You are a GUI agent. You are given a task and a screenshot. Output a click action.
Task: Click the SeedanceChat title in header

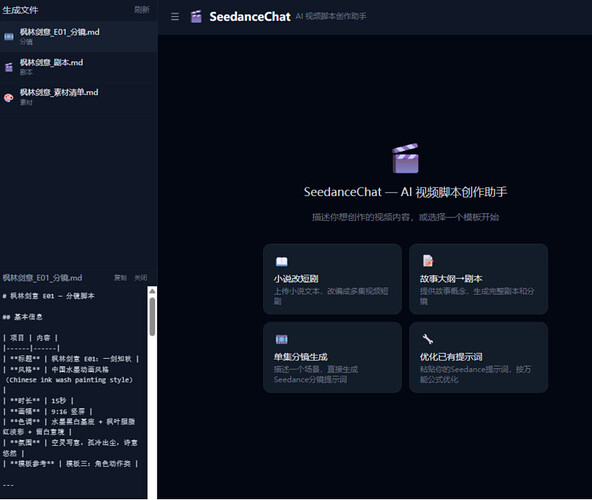click(x=250, y=17)
